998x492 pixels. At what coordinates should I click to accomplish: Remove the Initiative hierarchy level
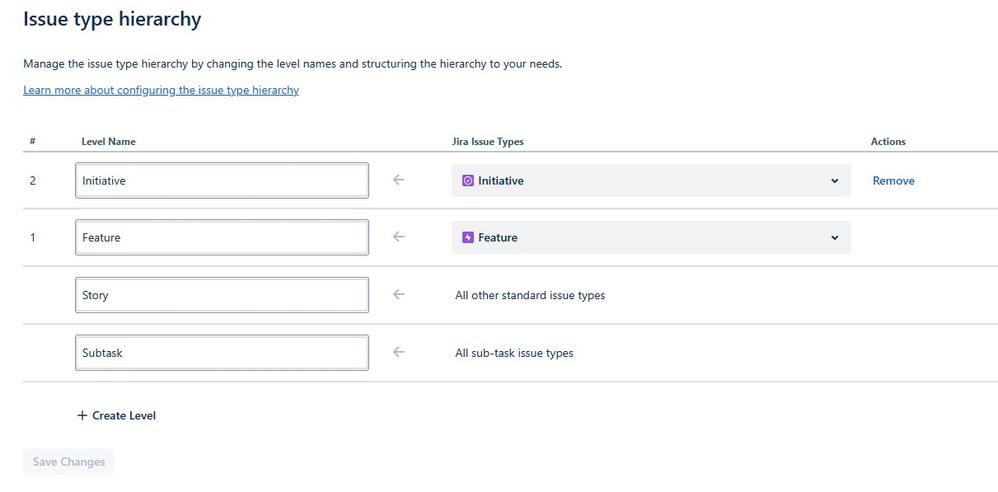click(x=893, y=181)
